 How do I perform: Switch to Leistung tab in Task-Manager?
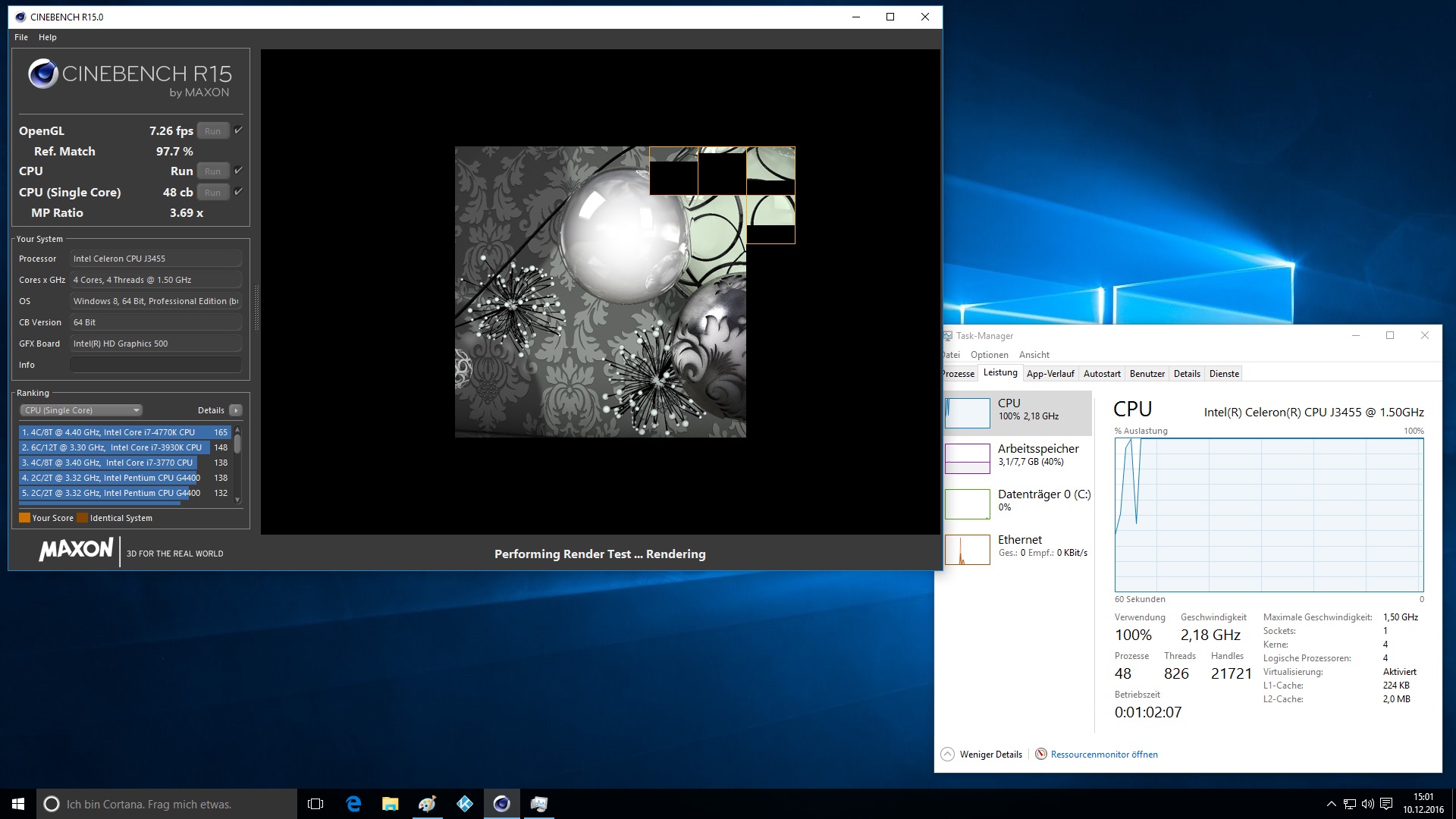1000,372
